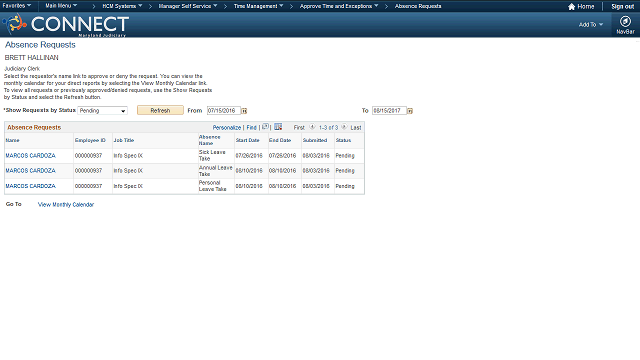Open the To date calendar picker
640x360 pixels.
(410, 111)
